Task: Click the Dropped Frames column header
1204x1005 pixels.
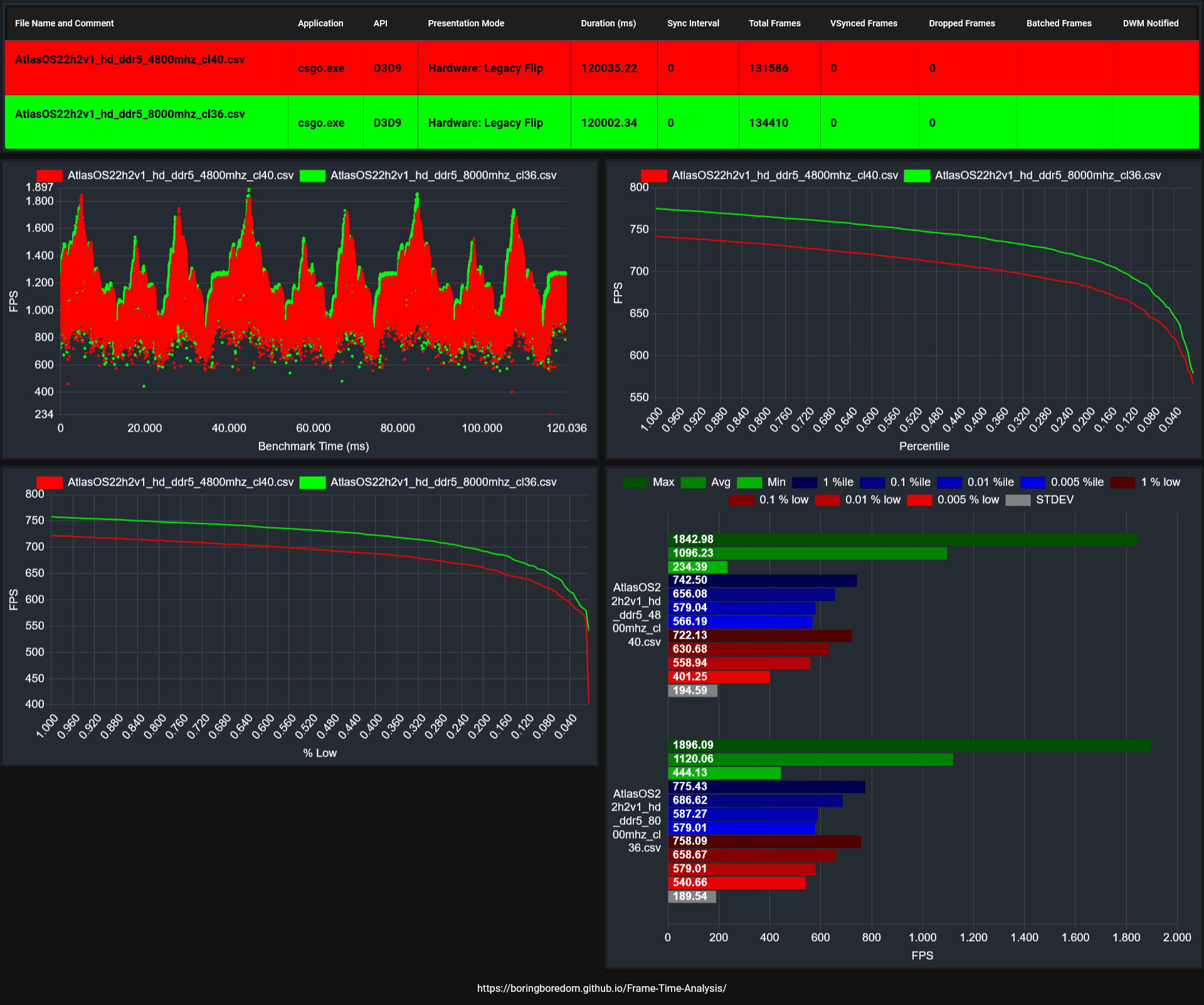Action: point(962,23)
